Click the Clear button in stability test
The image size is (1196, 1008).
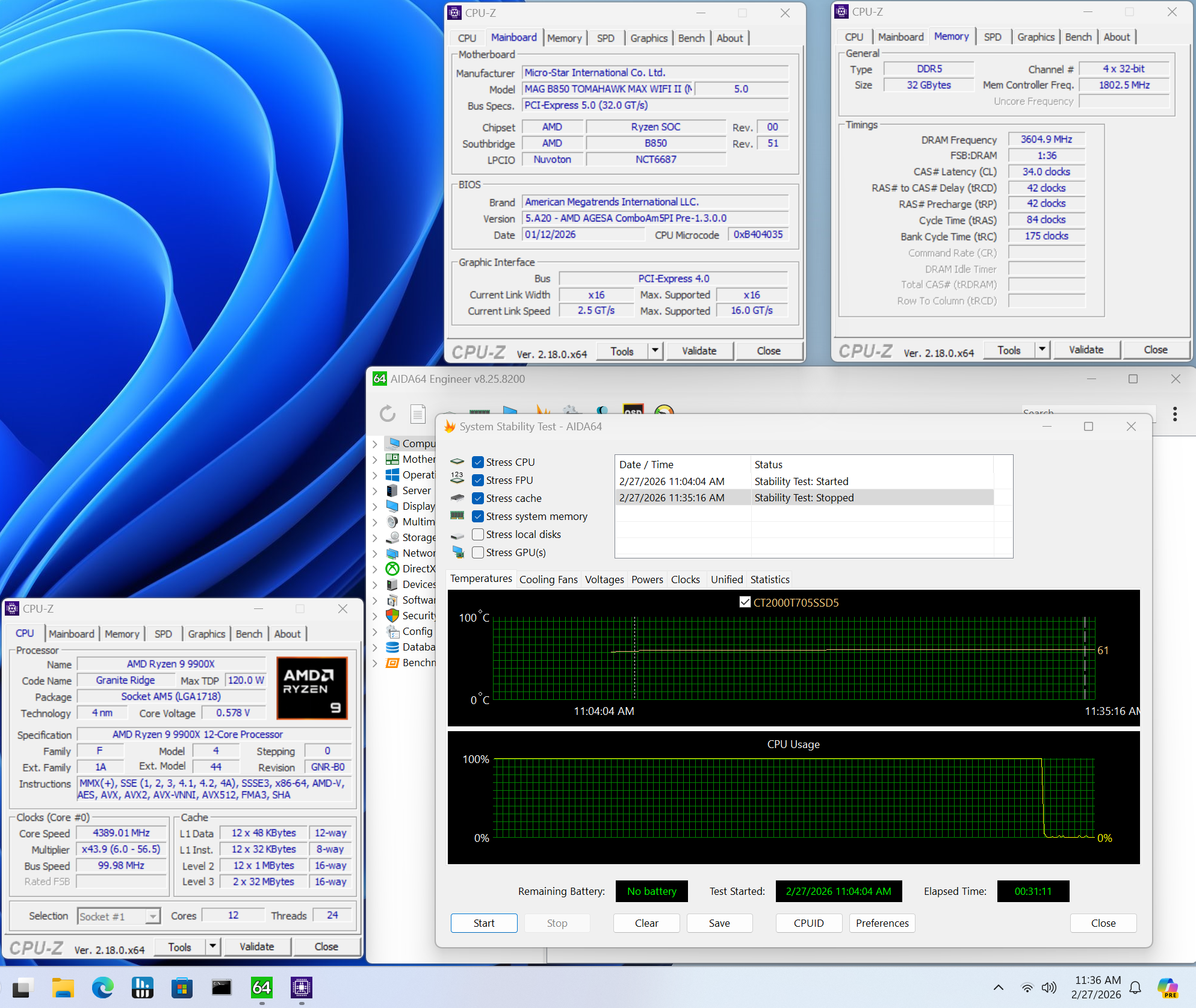point(646,923)
